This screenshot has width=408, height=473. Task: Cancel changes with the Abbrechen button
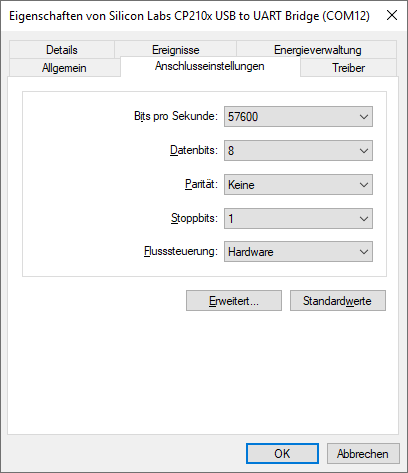(363, 454)
